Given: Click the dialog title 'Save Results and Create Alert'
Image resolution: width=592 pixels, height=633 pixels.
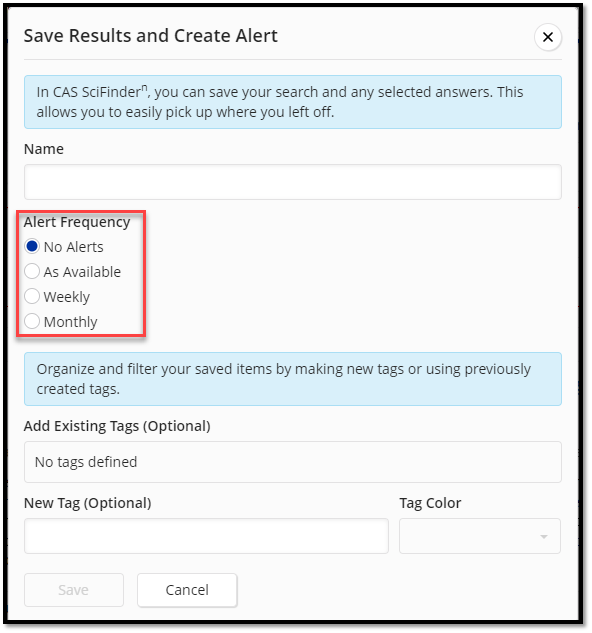Looking at the screenshot, I should tap(151, 36).
